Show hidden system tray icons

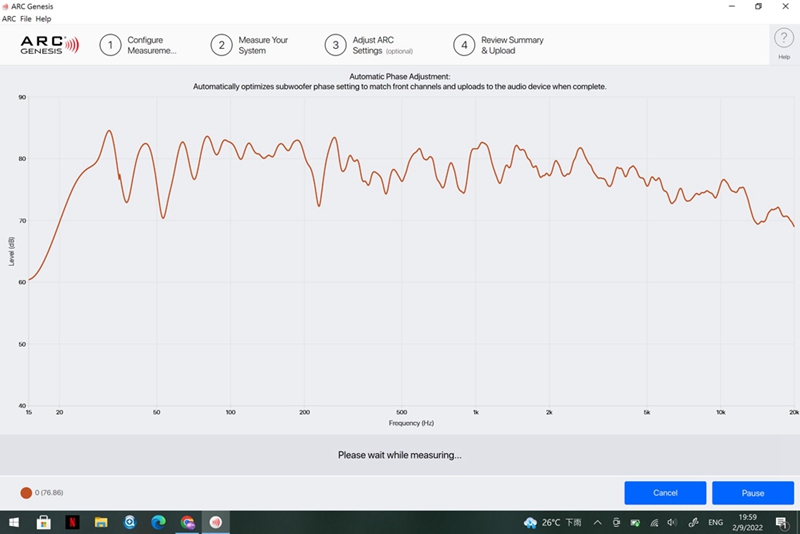tap(597, 522)
